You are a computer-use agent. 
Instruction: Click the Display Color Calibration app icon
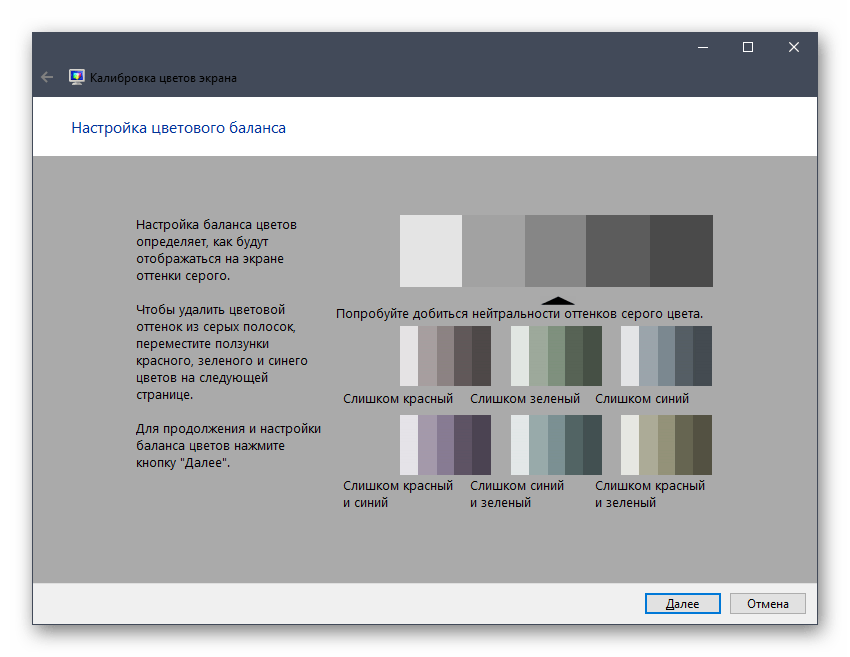pos(76,77)
